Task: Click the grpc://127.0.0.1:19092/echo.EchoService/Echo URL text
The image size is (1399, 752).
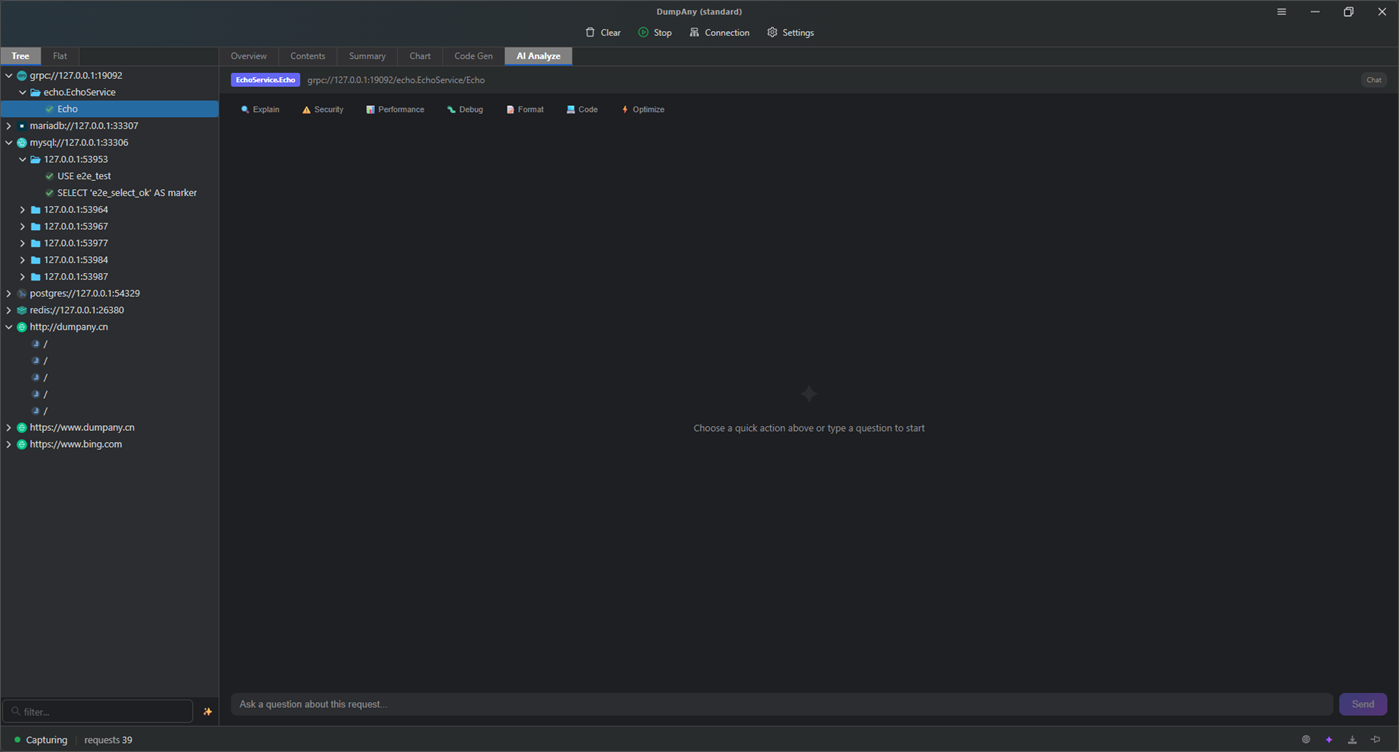Action: [x=396, y=80]
